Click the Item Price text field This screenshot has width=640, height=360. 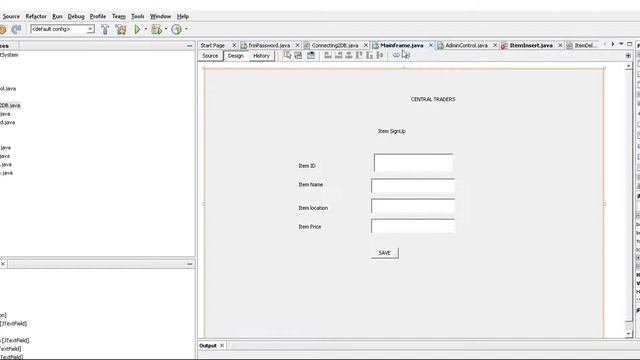pyautogui.click(x=413, y=226)
